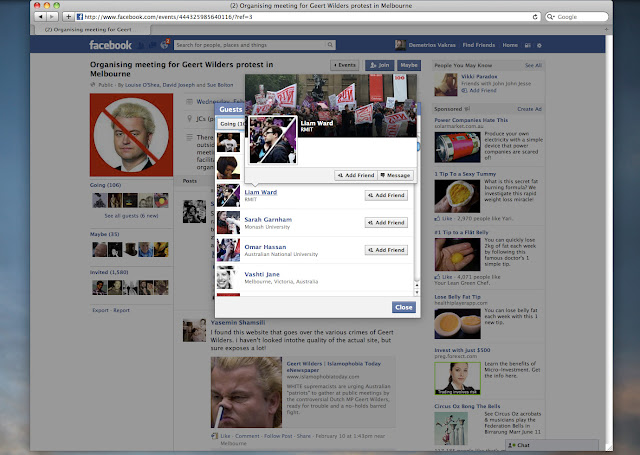Add Friend next to Omar Hassan
Viewport: 640px width, 455px height.
386,250
